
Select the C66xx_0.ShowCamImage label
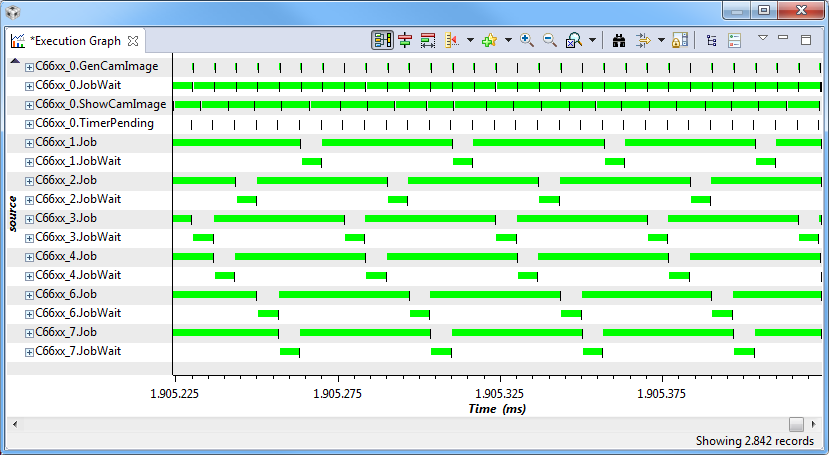pyautogui.click(x=101, y=104)
